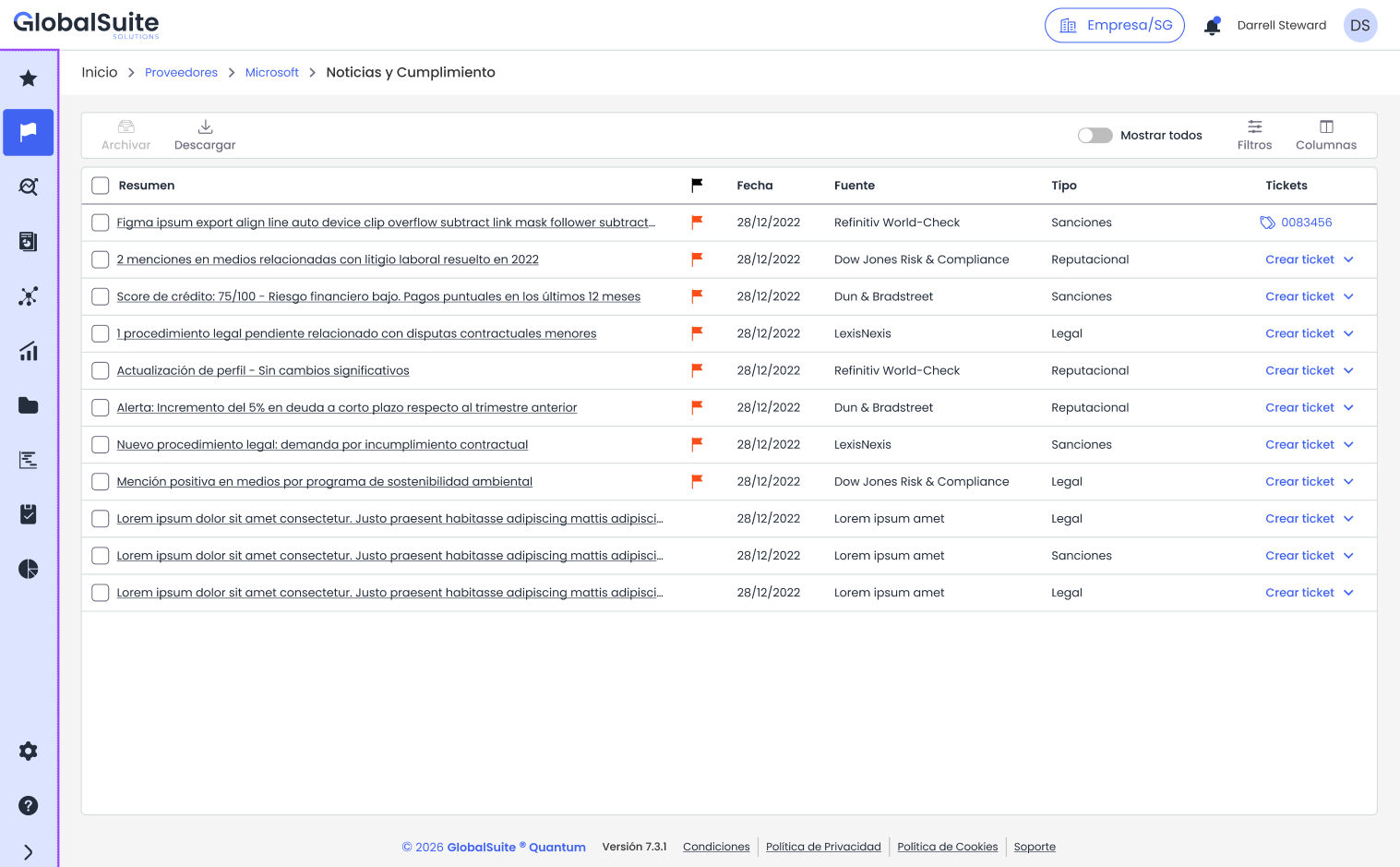Open ticket chevron for 1 procedimiento legal row
The width and height of the screenshot is (1400, 867).
tap(1348, 333)
